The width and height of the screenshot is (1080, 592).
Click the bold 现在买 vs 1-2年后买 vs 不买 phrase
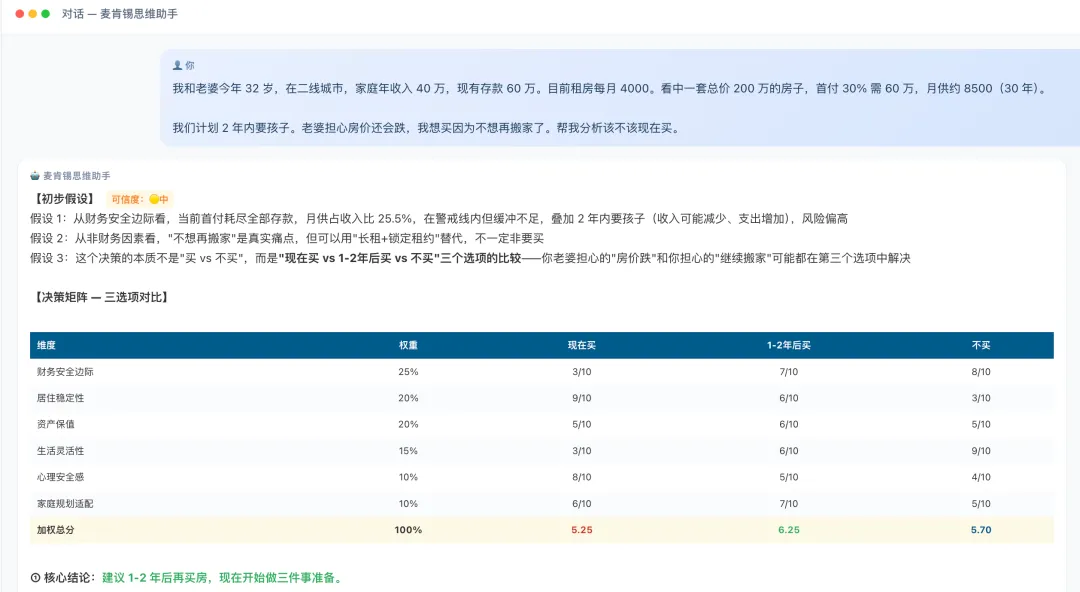[400, 258]
